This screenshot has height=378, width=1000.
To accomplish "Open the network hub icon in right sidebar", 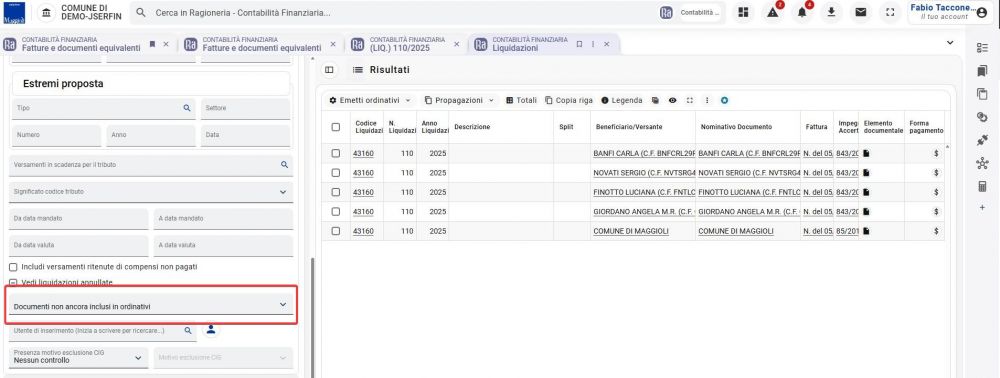I will (x=982, y=164).
